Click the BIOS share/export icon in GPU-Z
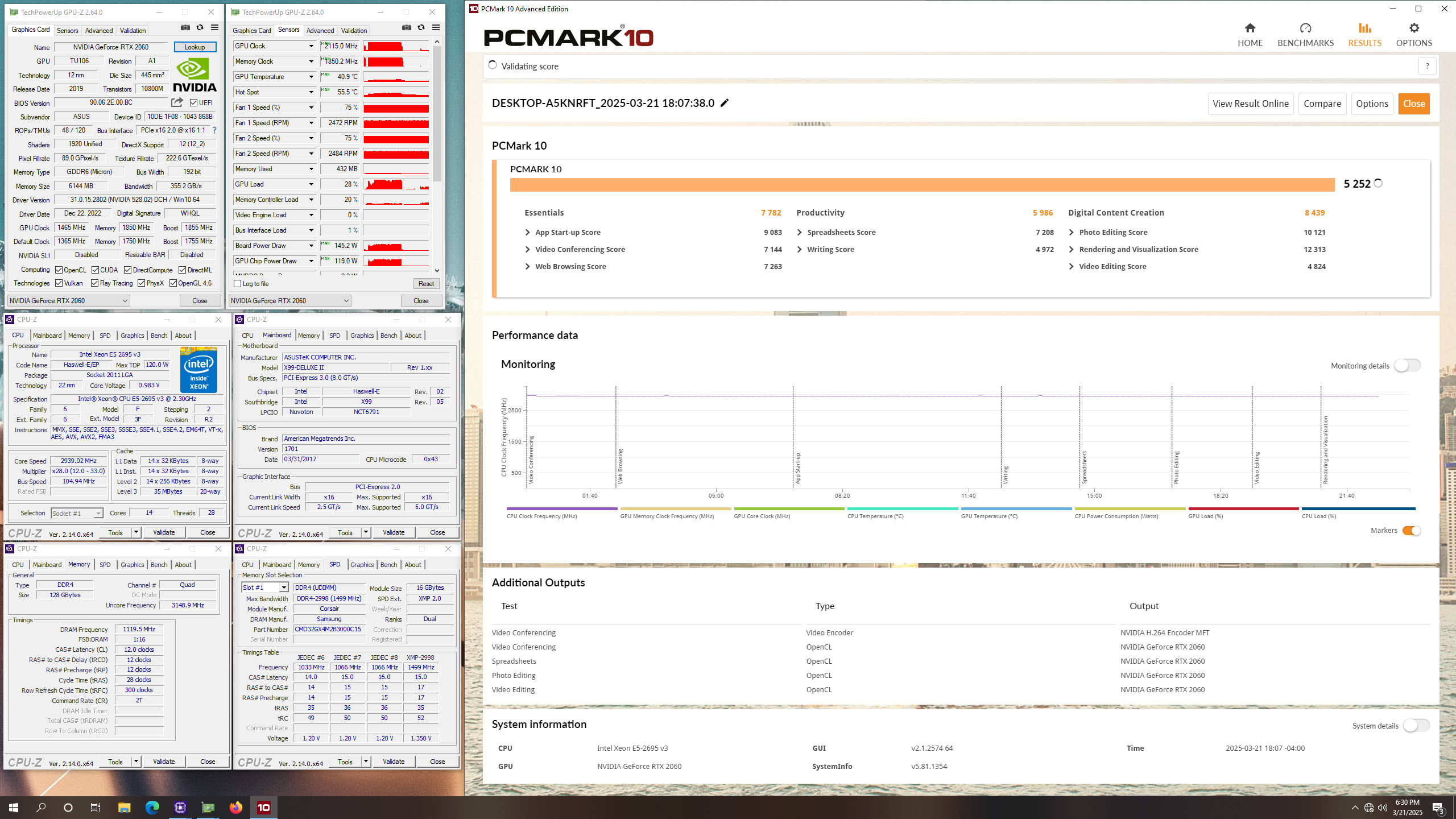This screenshot has height=819, width=1456. coord(177,102)
